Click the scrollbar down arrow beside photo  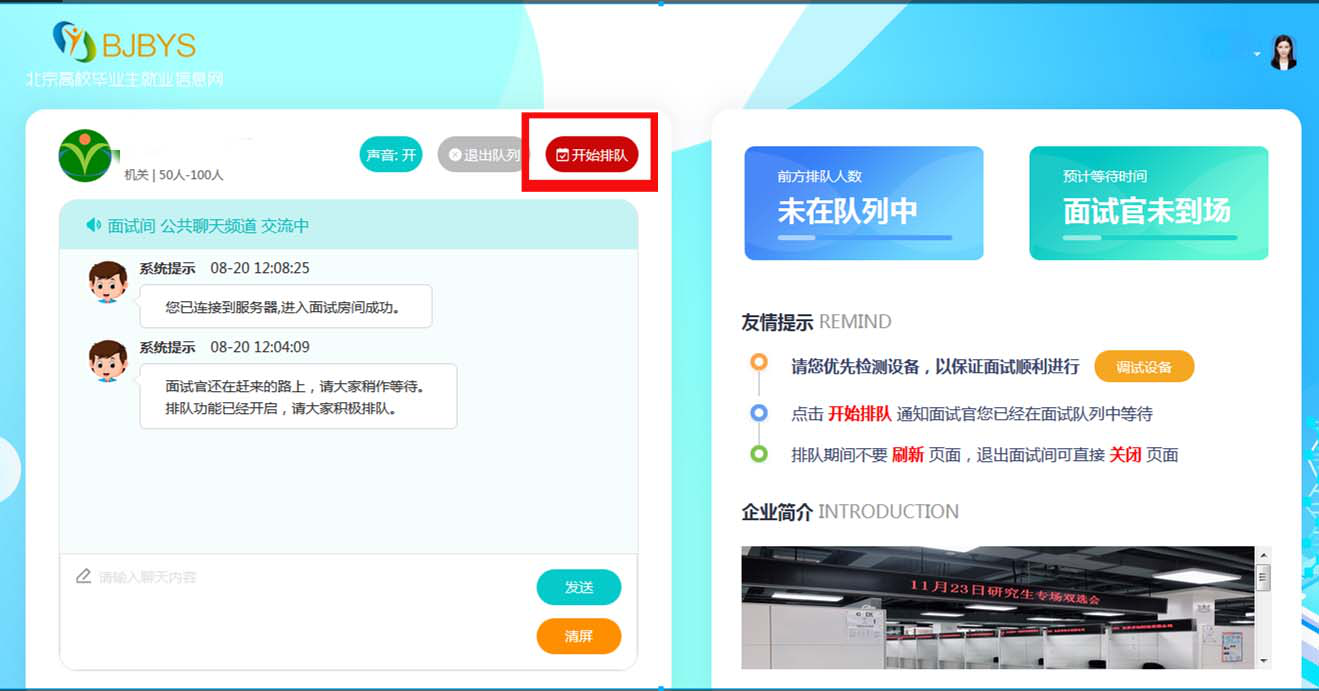1263,661
